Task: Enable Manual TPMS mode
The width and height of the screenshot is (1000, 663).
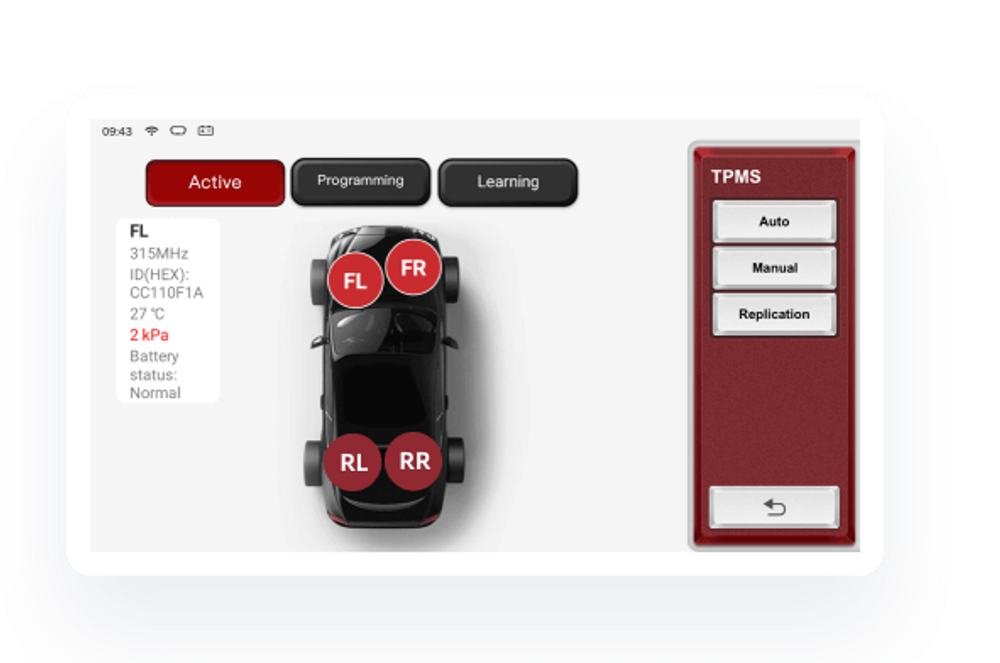Action: click(x=773, y=267)
